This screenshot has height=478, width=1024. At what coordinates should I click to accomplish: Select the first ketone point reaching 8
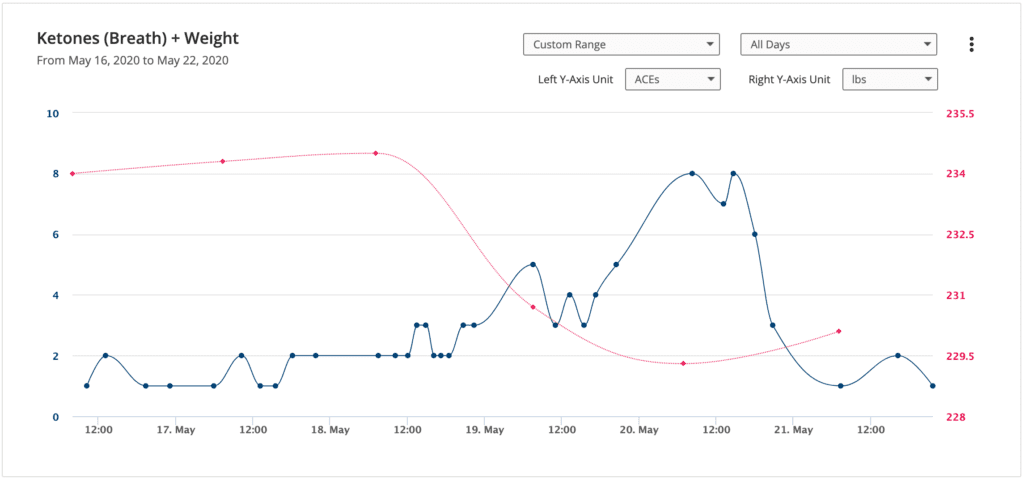(692, 174)
